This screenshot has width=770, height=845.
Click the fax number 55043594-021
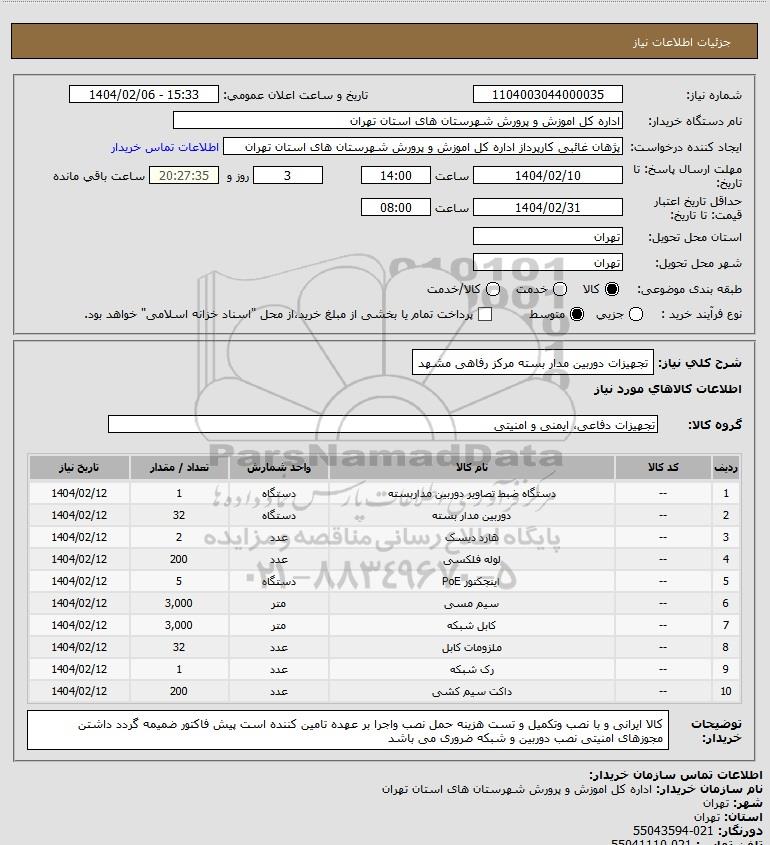[x=672, y=830]
